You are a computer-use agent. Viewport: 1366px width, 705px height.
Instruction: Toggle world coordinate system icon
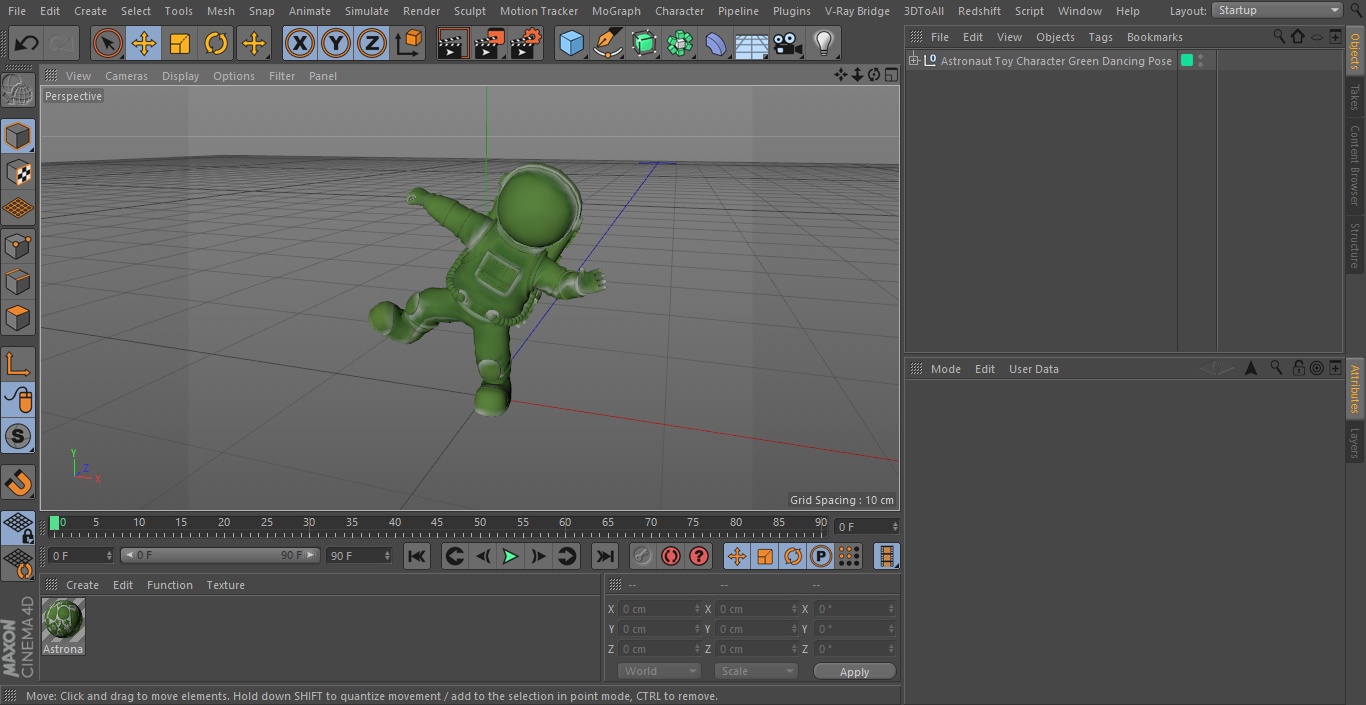point(409,43)
